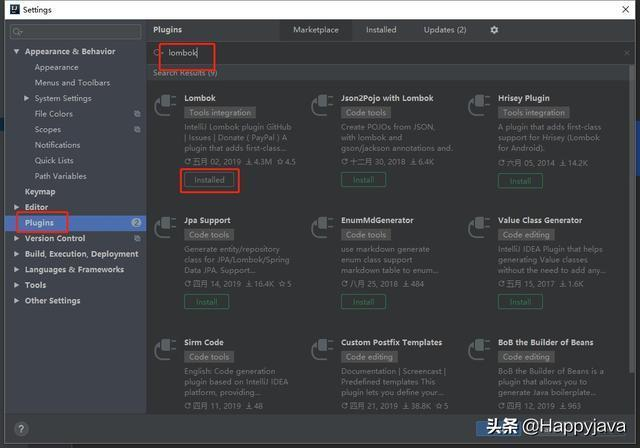Click the Custom Postfix Templates plugin icon

click(x=322, y=349)
